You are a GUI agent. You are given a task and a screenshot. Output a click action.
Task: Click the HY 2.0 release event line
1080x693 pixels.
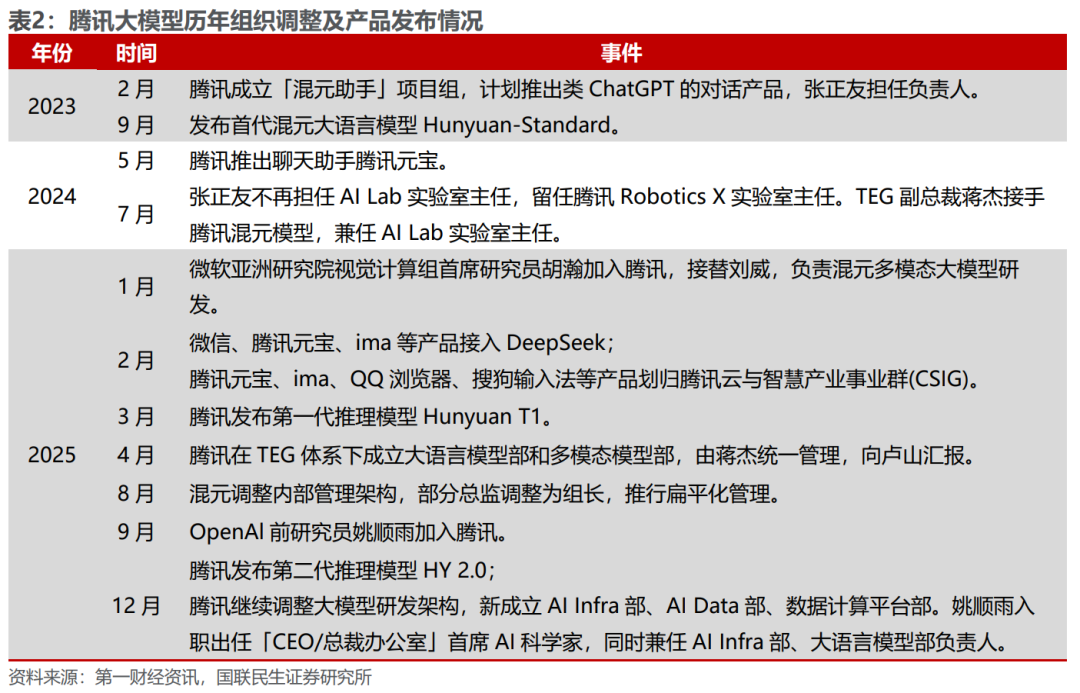[343, 570]
